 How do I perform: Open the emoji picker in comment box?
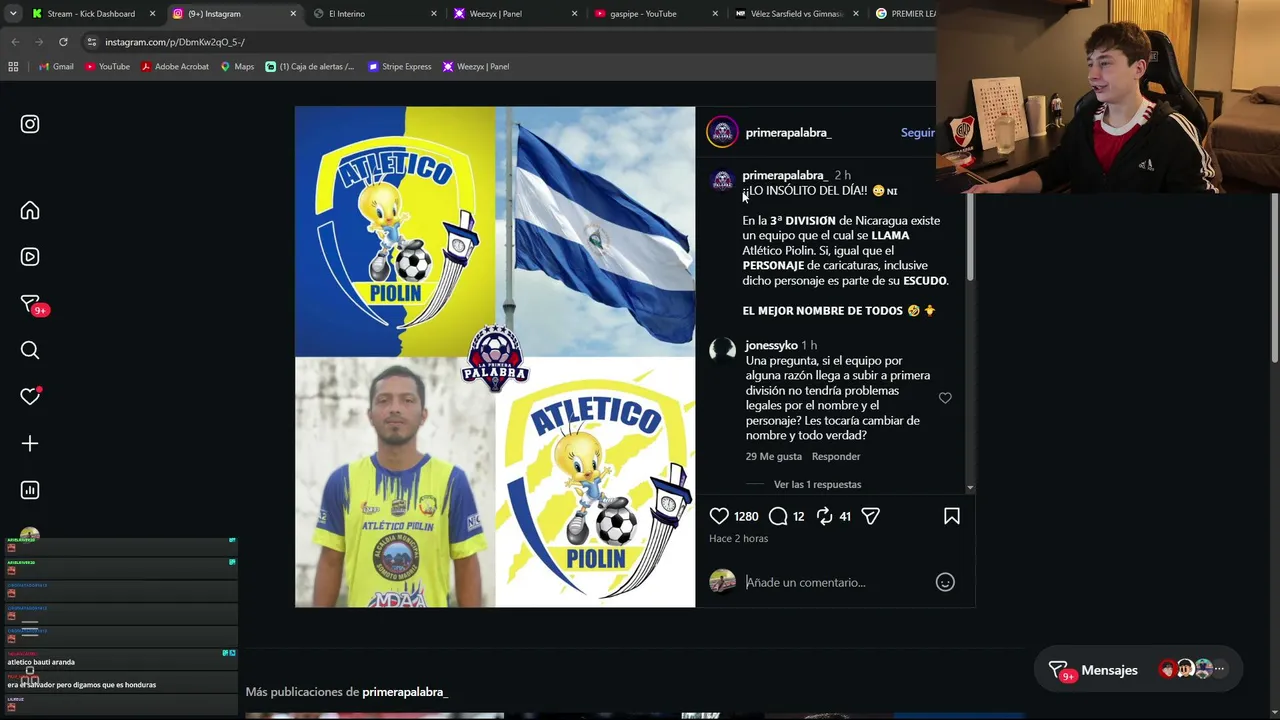point(945,582)
